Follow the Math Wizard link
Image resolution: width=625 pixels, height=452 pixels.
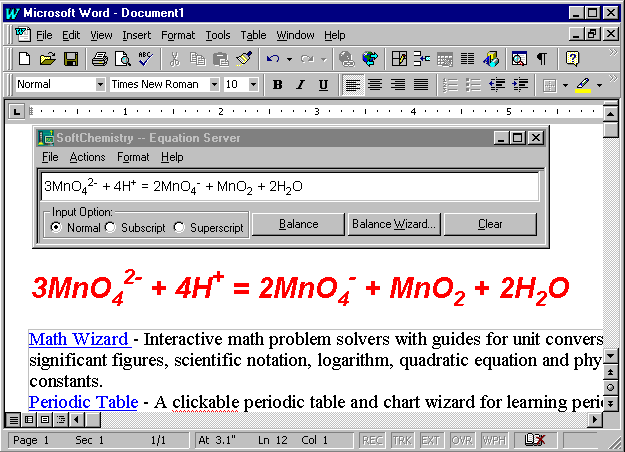79,339
